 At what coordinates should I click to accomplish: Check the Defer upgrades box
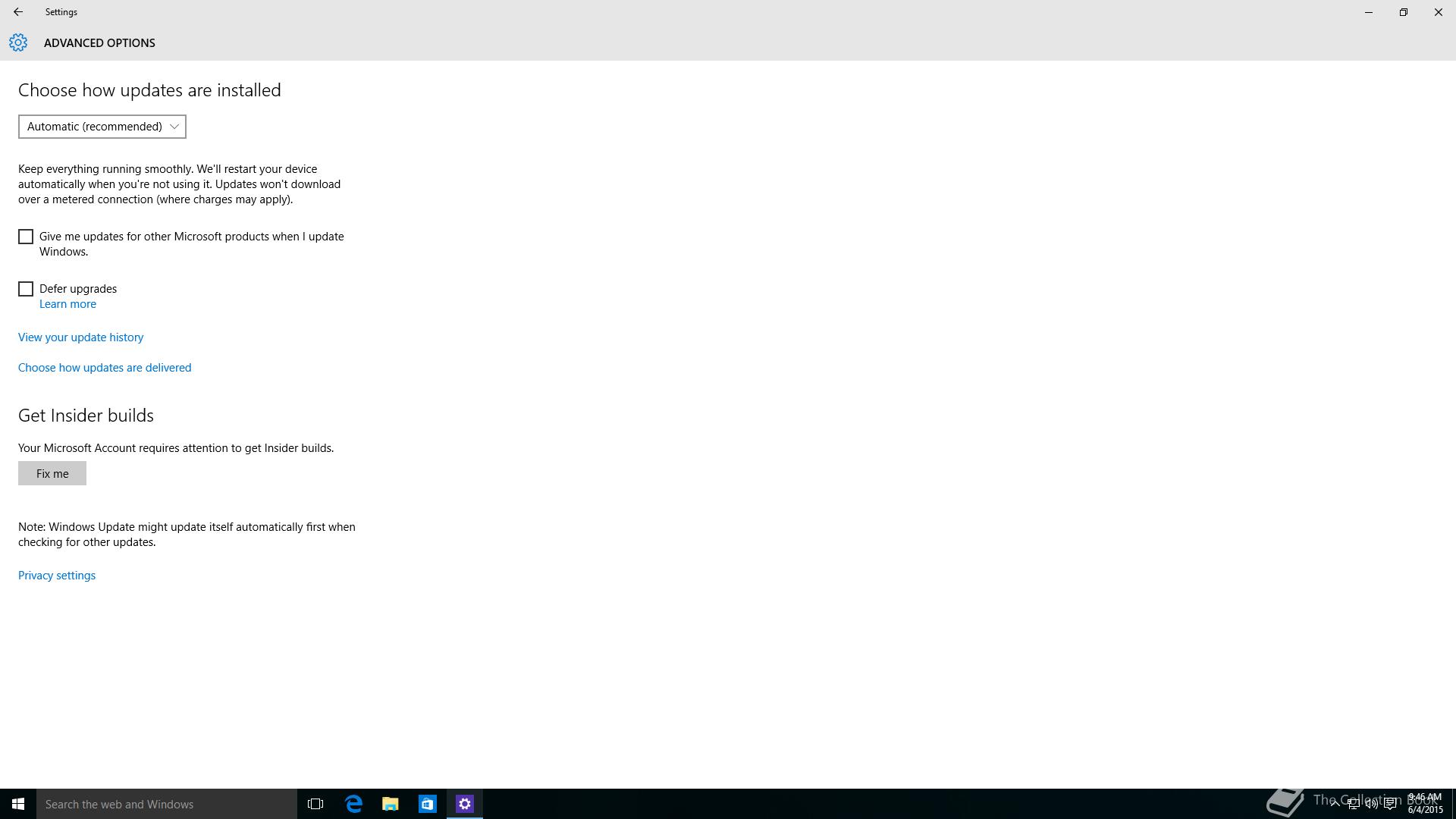pyautogui.click(x=26, y=289)
